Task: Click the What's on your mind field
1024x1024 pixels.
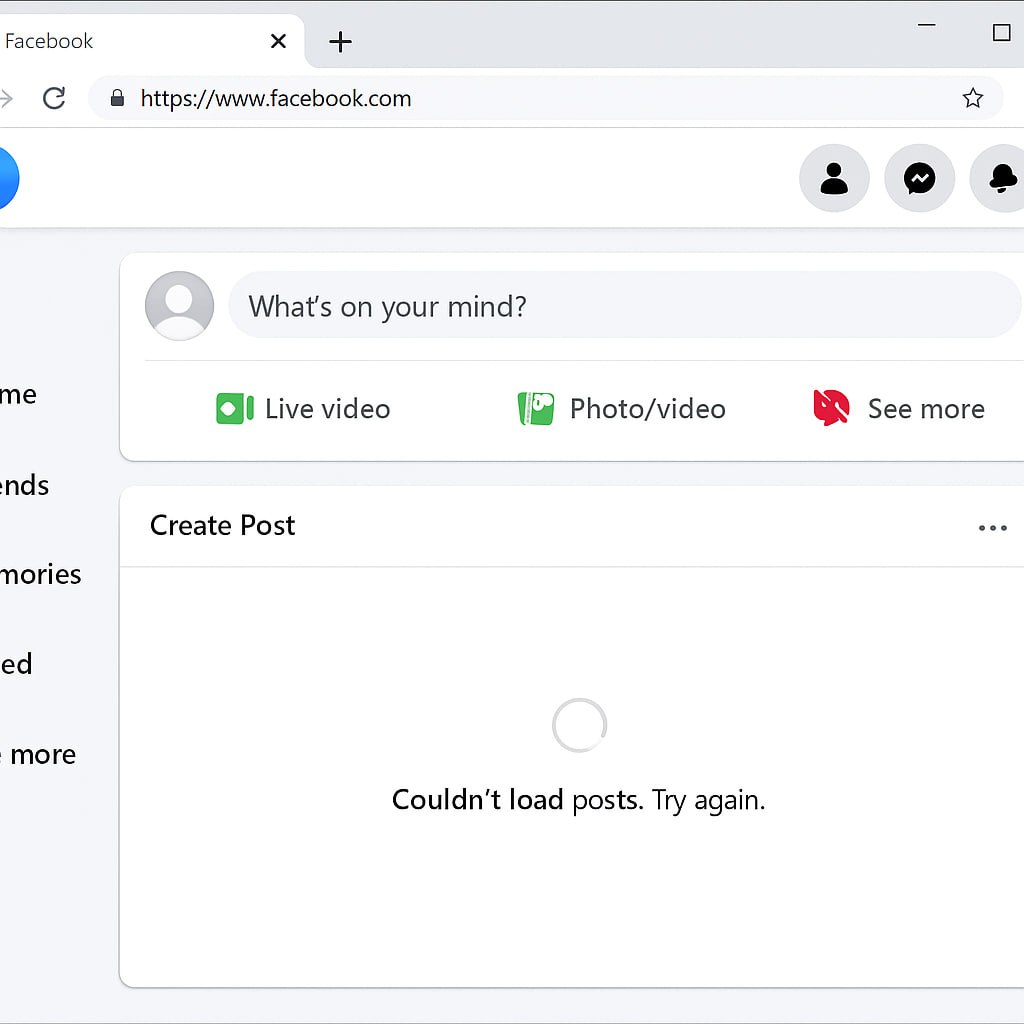Action: click(624, 305)
